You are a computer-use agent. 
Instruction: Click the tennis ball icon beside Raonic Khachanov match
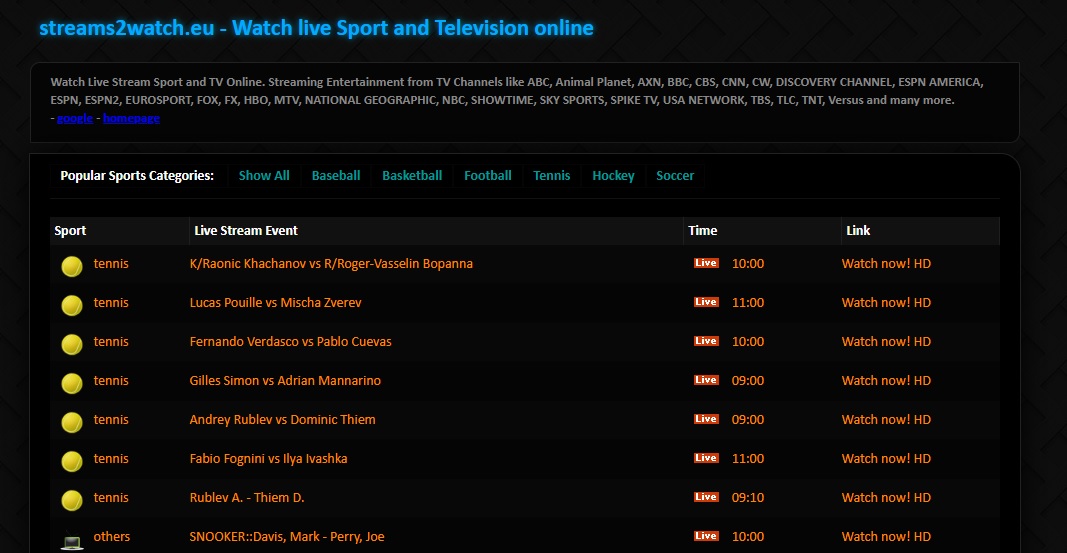72,266
